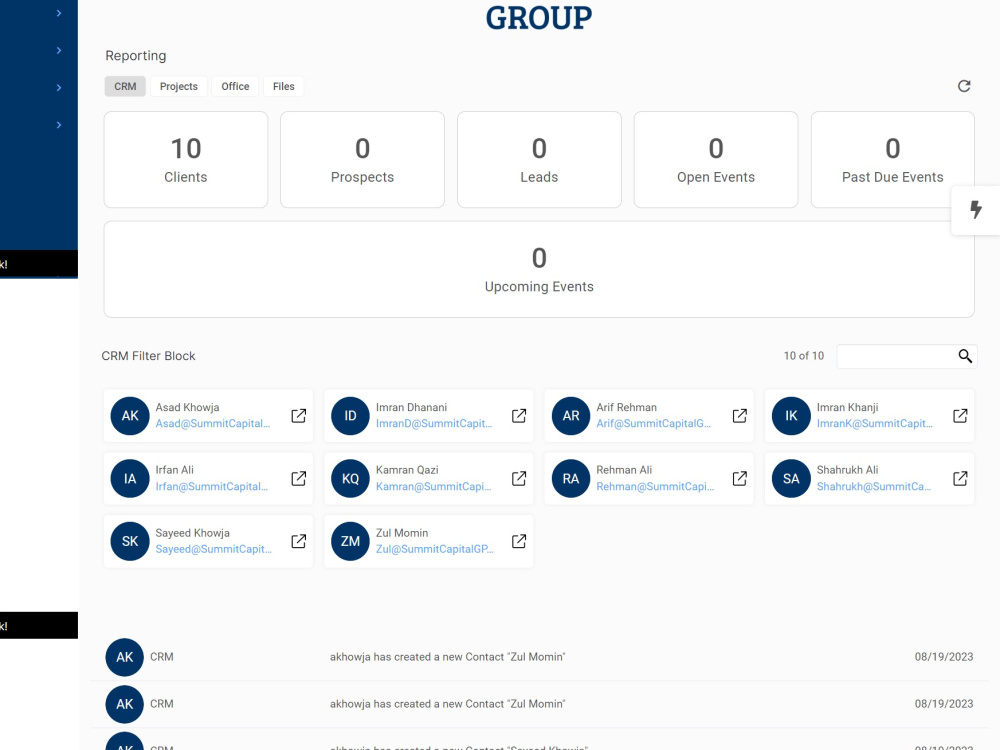Click Sayeed@SummitCapit email link

tap(214, 549)
